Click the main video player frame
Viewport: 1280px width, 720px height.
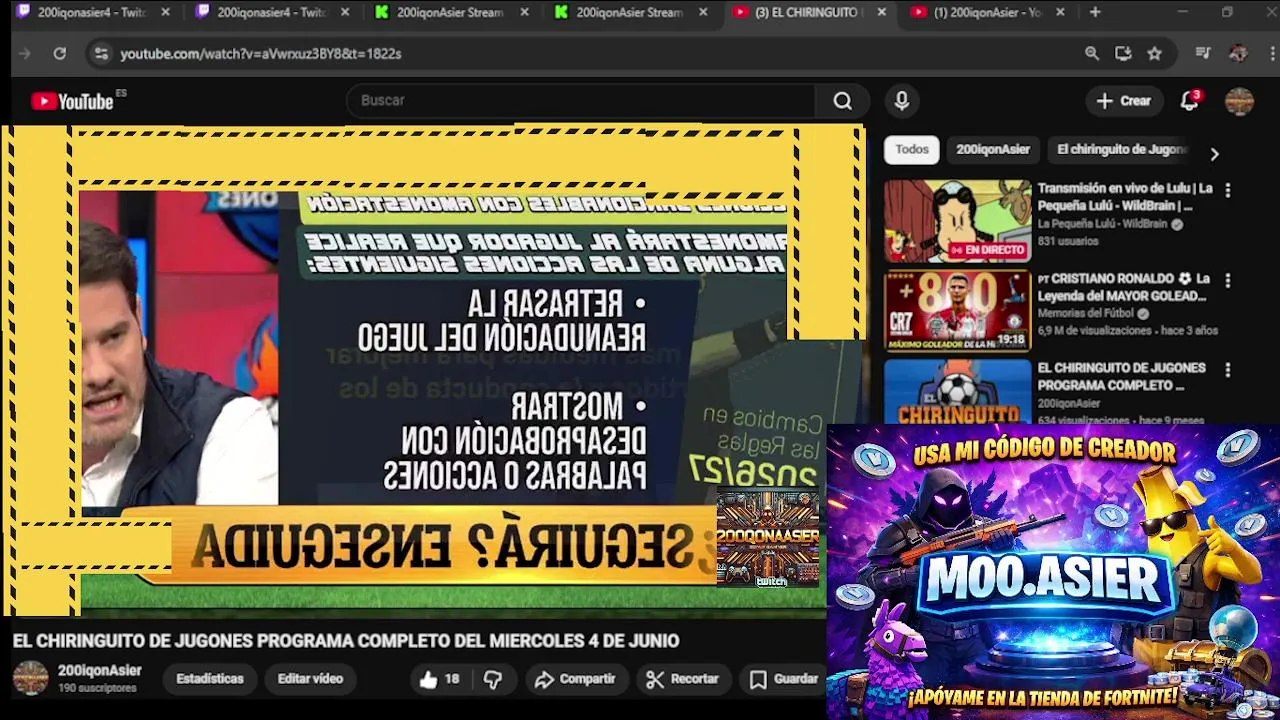[433, 370]
